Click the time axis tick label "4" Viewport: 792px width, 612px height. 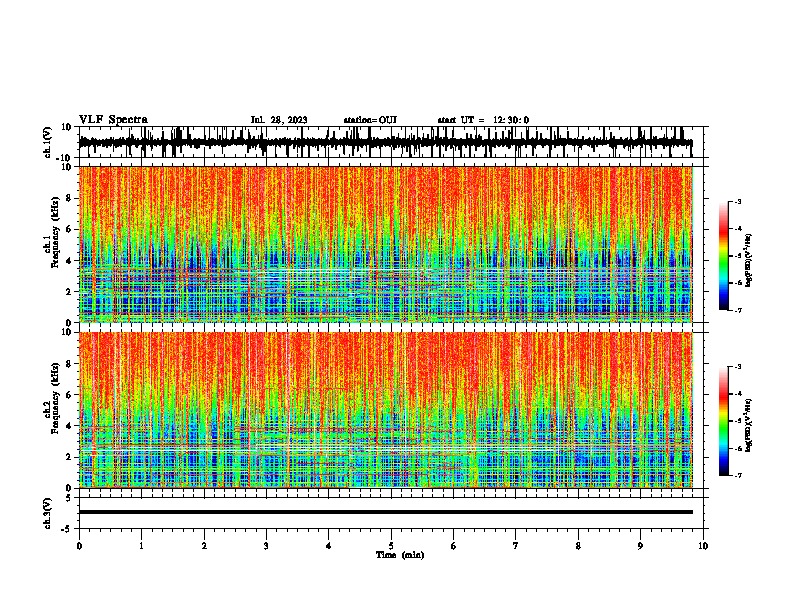329,546
